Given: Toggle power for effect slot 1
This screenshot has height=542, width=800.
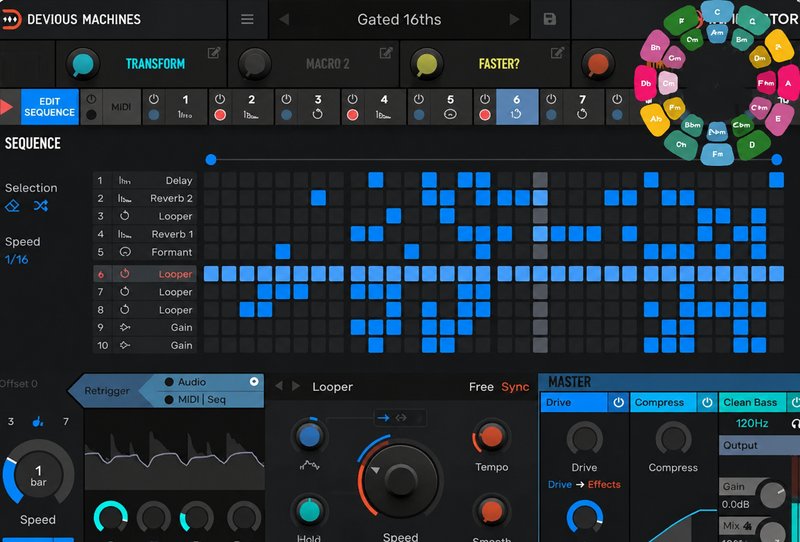Looking at the screenshot, I should click(154, 98).
